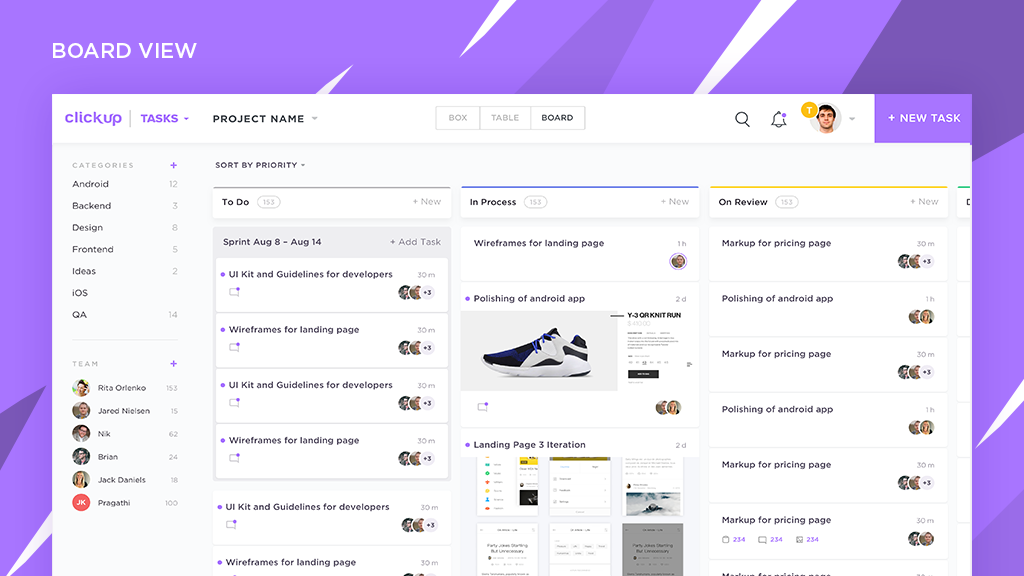Click + New in On Review column
The image size is (1024, 576).
click(x=924, y=202)
